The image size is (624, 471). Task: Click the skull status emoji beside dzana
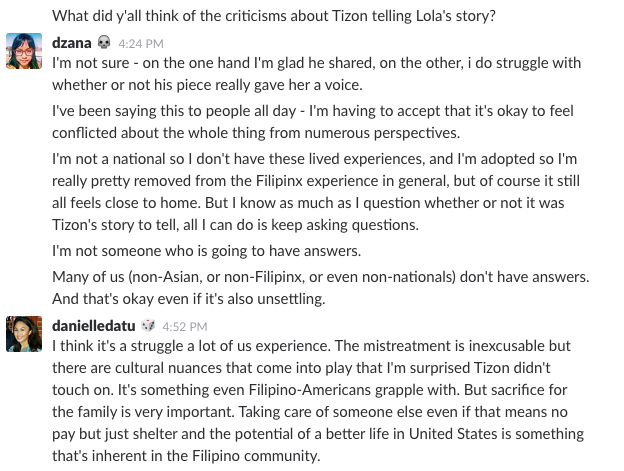[104, 42]
